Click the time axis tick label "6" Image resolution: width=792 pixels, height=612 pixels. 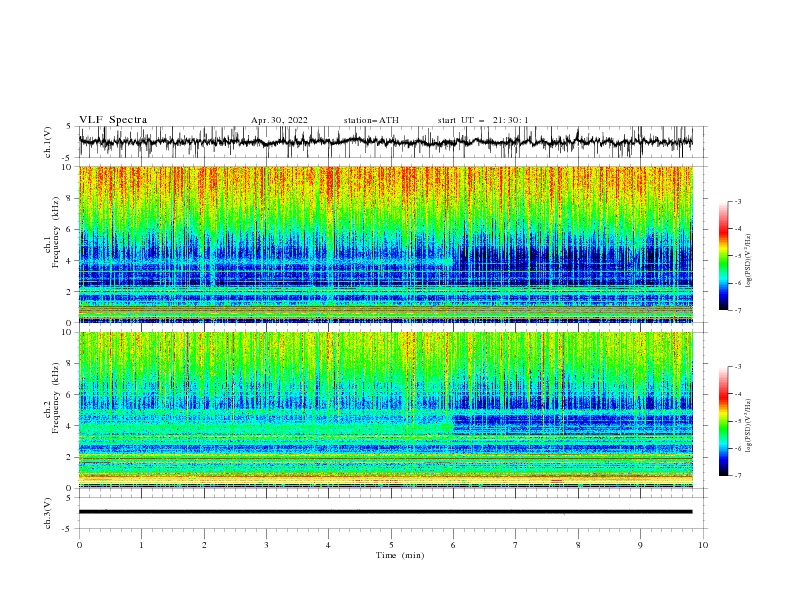(453, 545)
